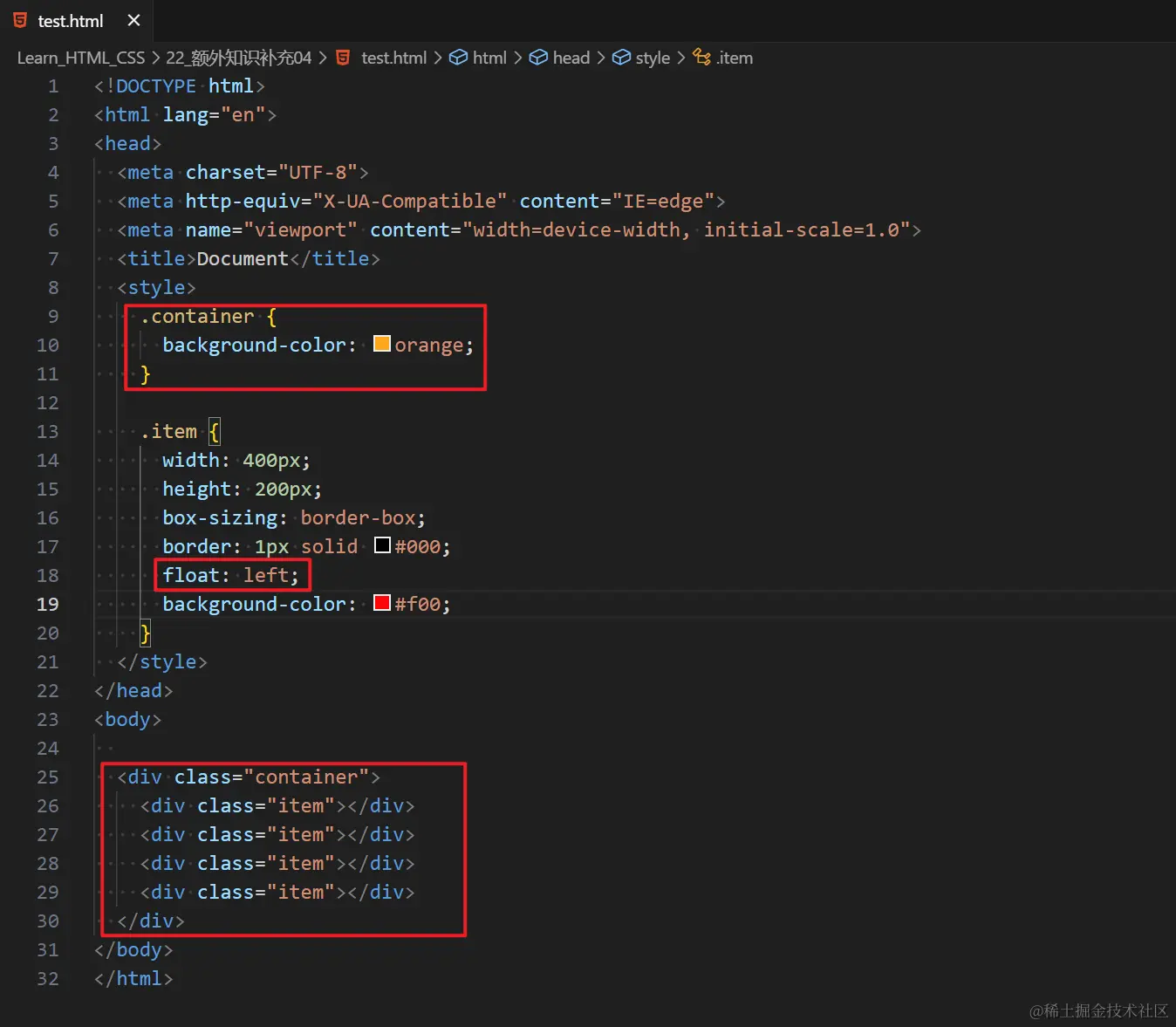Click the opening style tag
Screen dimensions: 1176x1027
156,287
